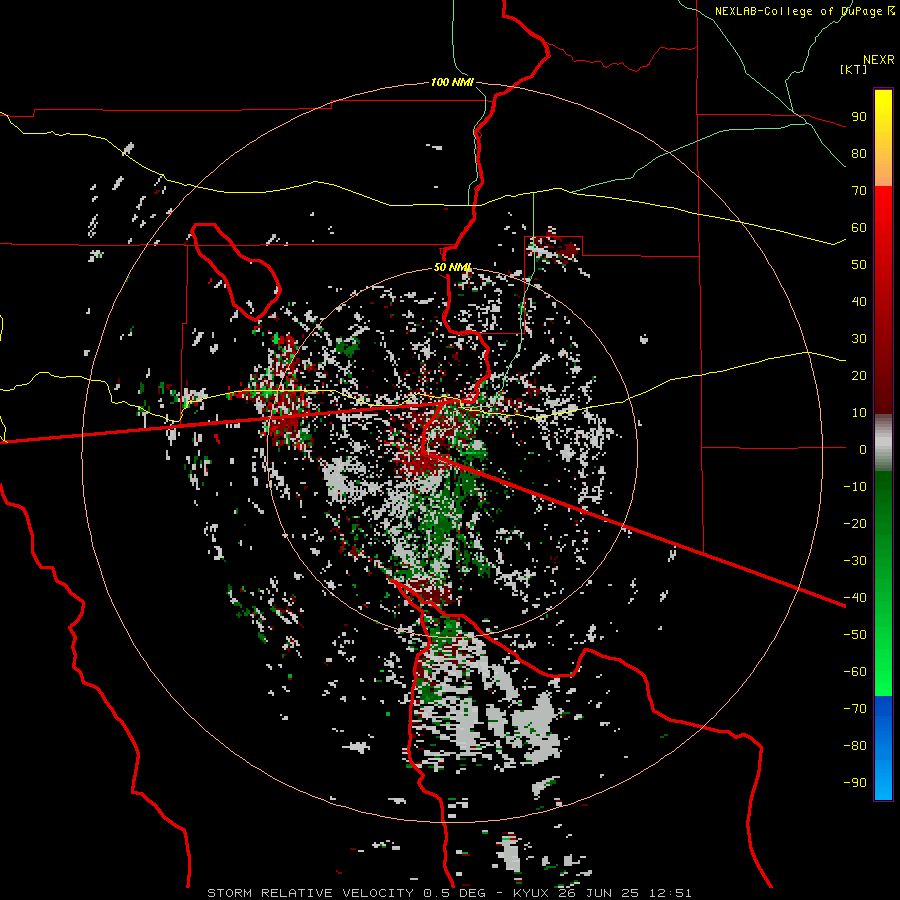
Task: Click the positive 30 value on velocity scale
Action: tap(859, 339)
